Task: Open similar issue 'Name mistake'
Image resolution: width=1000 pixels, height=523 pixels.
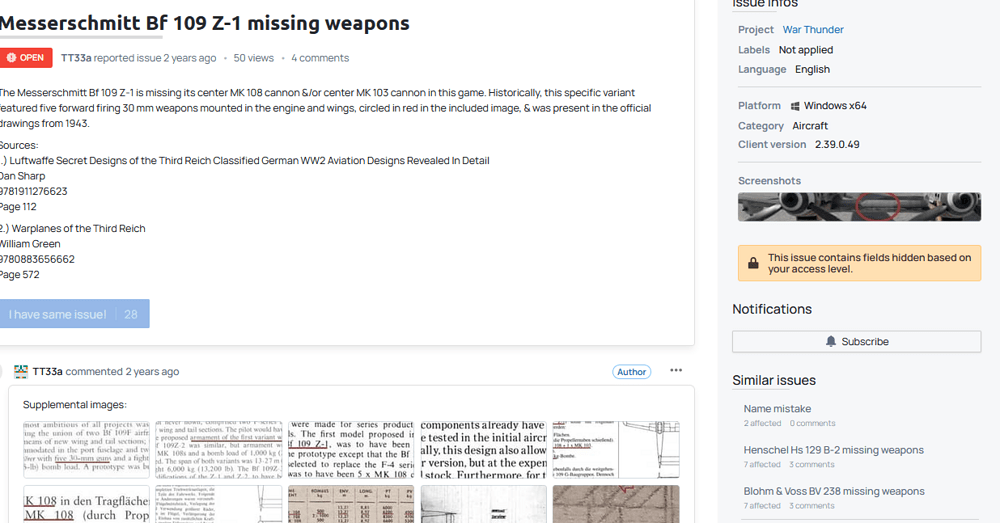Action: point(777,409)
